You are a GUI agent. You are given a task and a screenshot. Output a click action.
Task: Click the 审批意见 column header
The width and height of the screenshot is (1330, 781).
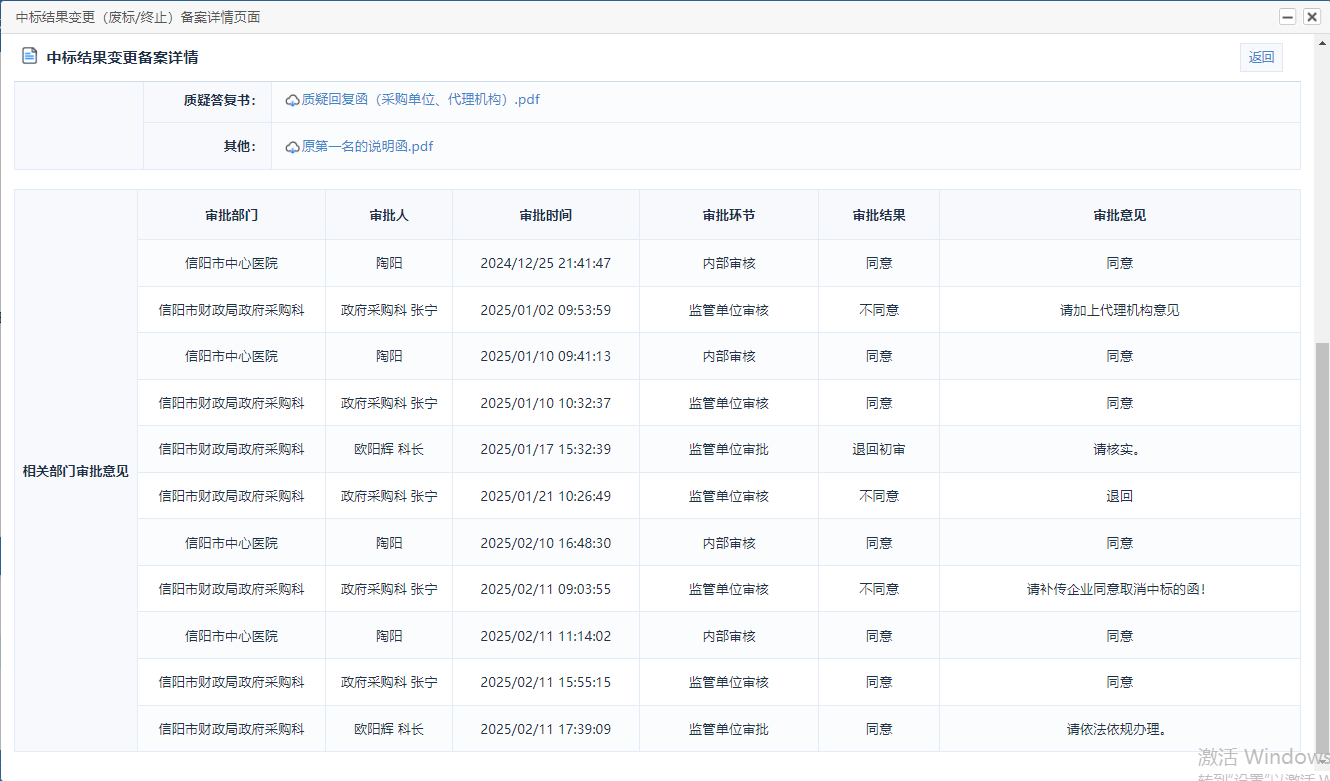click(x=1120, y=215)
